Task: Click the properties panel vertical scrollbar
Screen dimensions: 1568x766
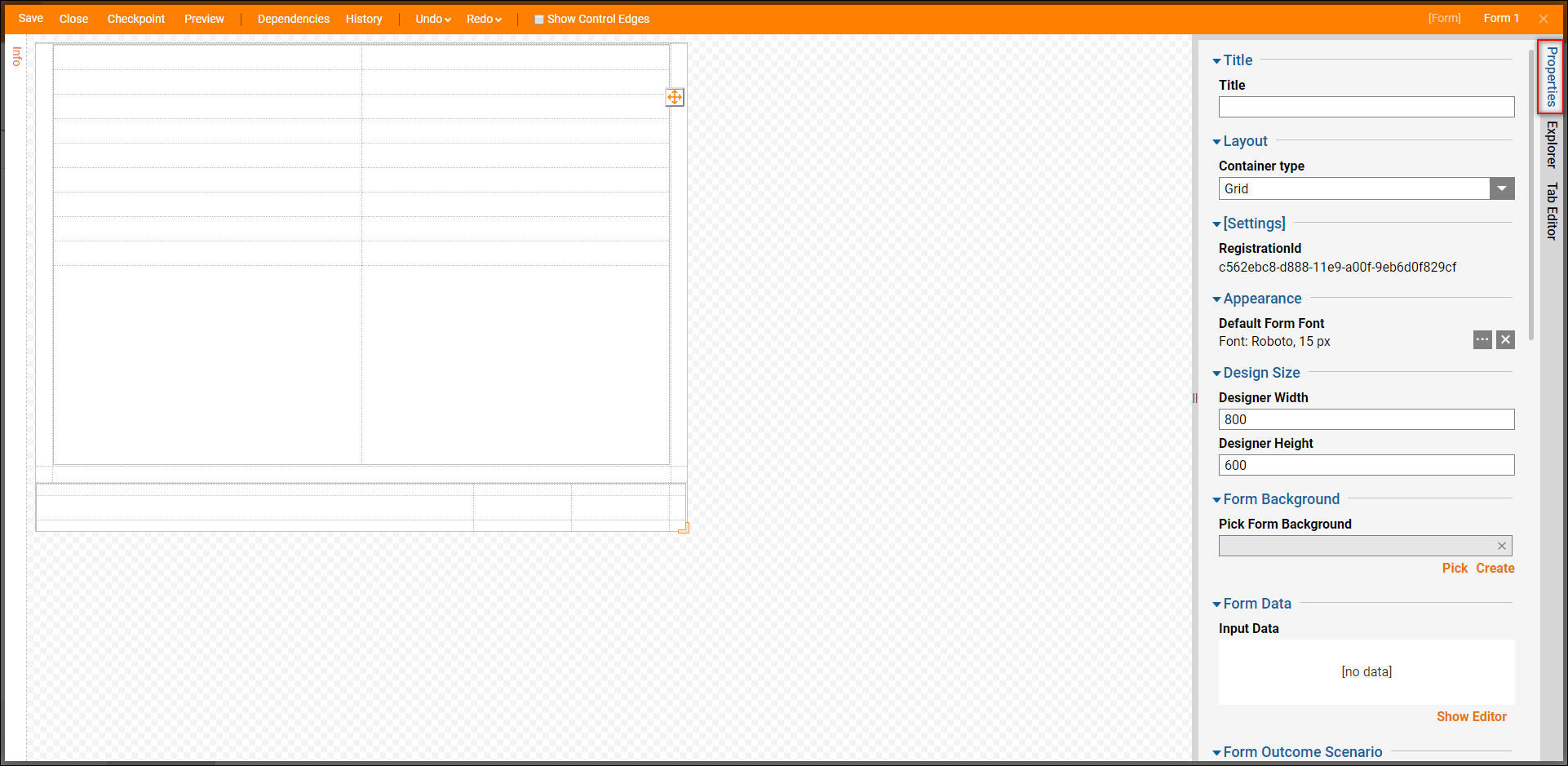Action: (x=1531, y=194)
